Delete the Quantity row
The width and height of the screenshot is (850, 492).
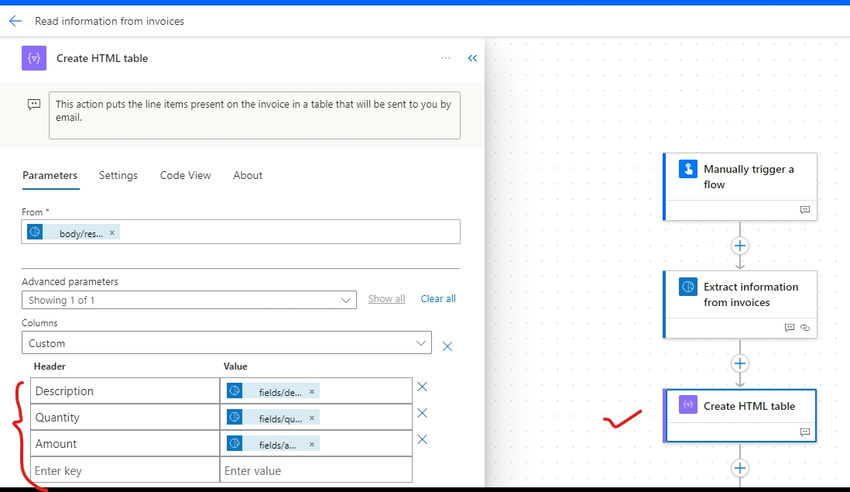pos(422,413)
